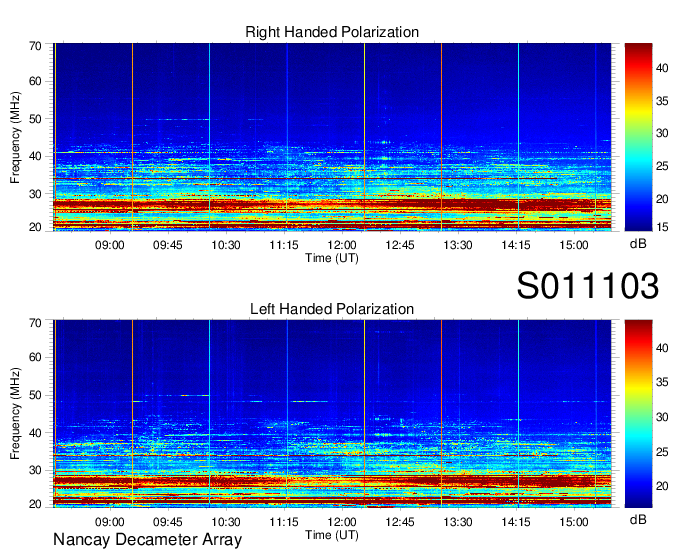This screenshot has height=552, width=680.
Task: Click "60" MHz tick on Left Handed frequency axis
Action: click(35, 357)
